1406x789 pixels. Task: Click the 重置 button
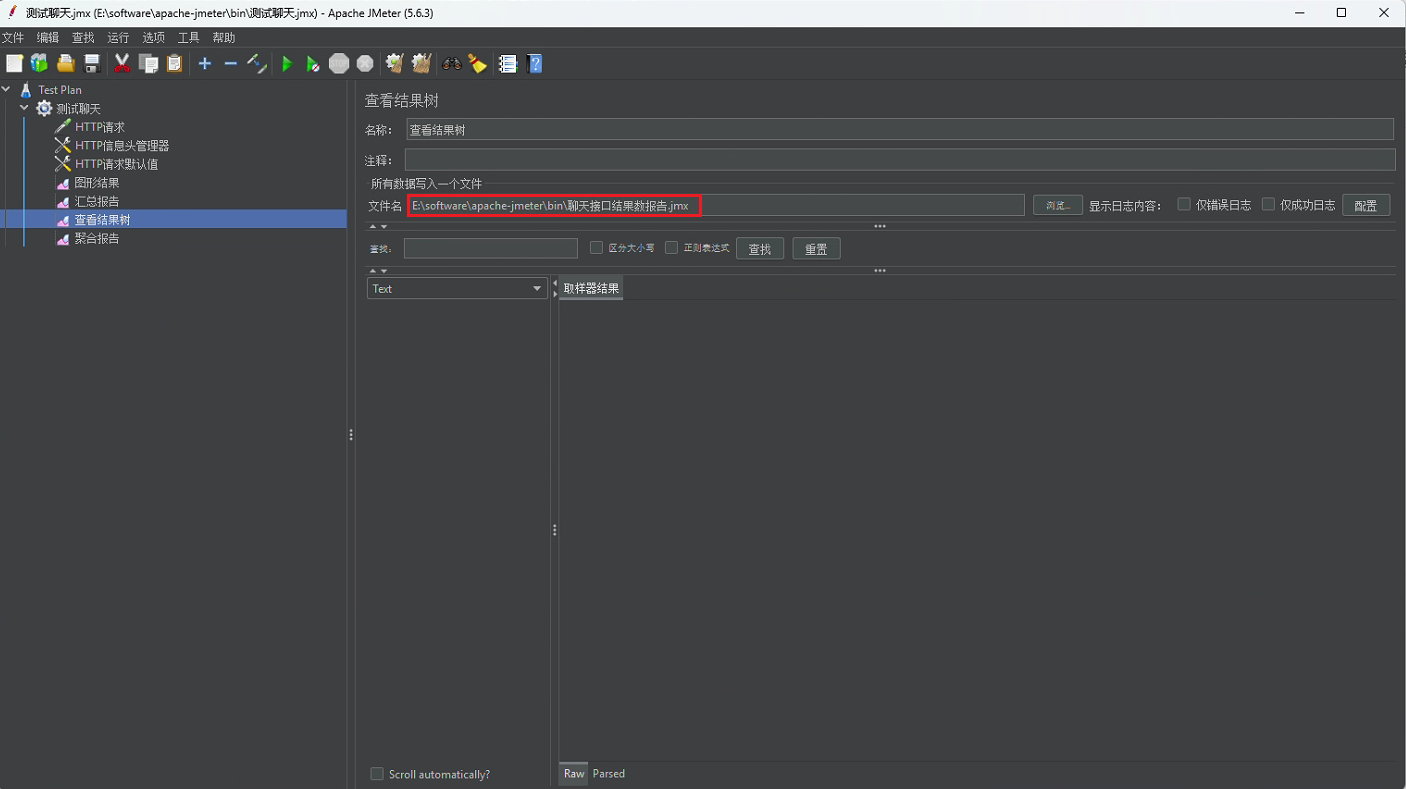(816, 249)
